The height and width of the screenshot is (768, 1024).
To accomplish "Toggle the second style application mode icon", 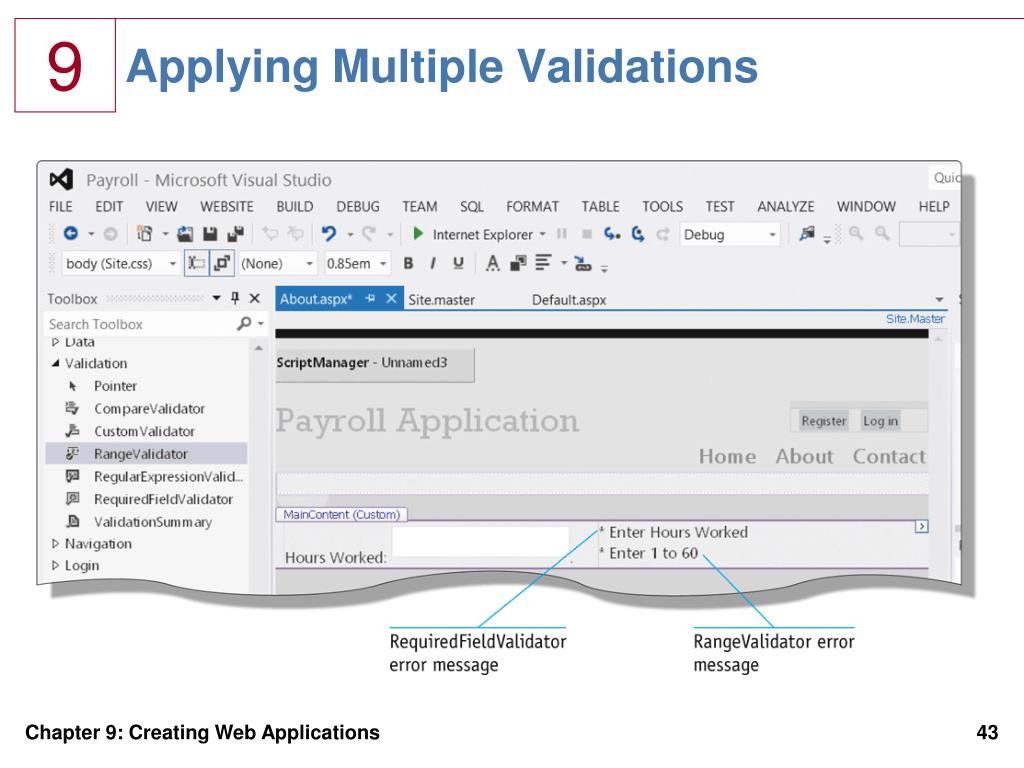I will [x=222, y=263].
